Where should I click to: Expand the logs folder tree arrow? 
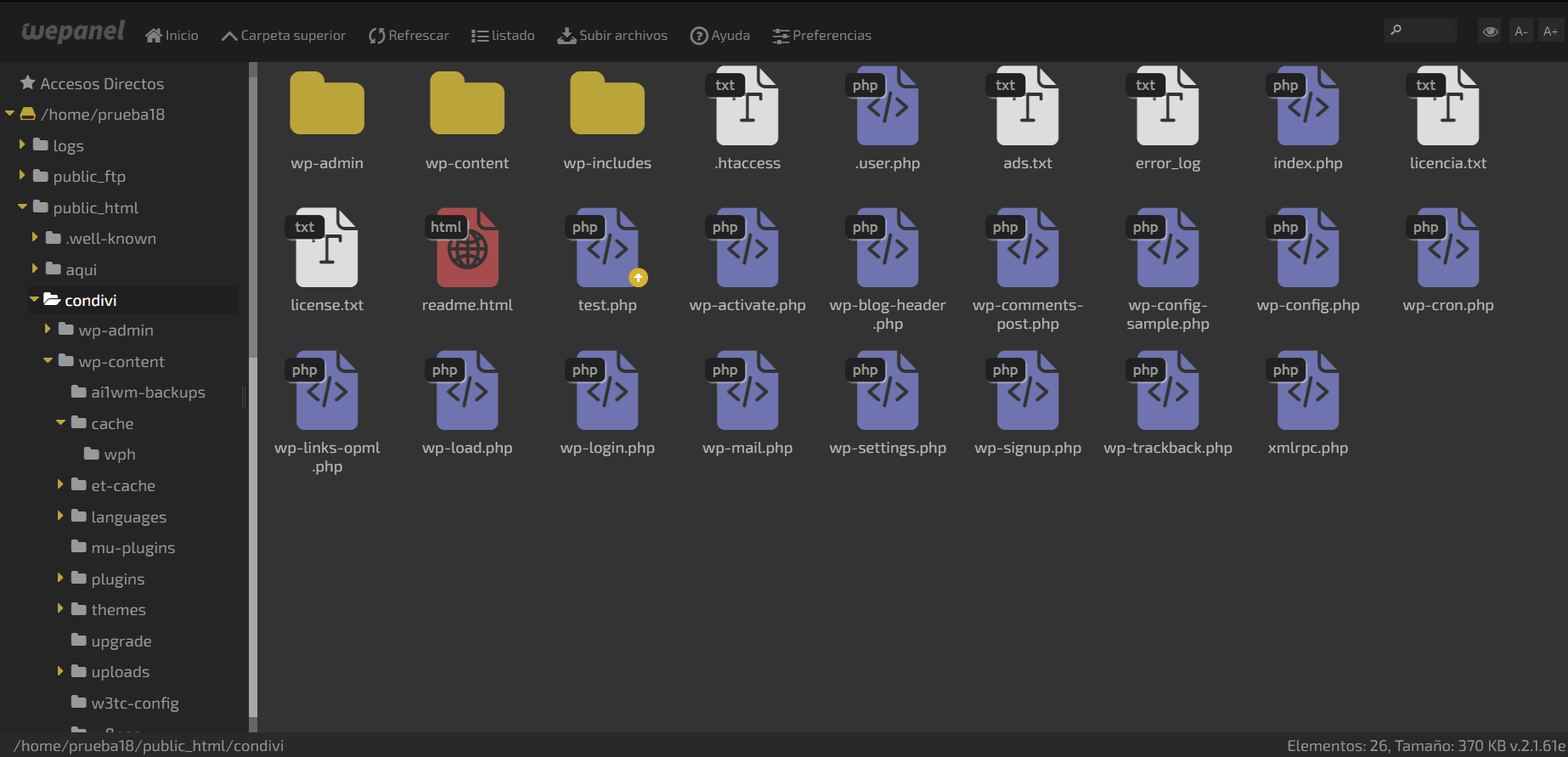click(x=22, y=145)
